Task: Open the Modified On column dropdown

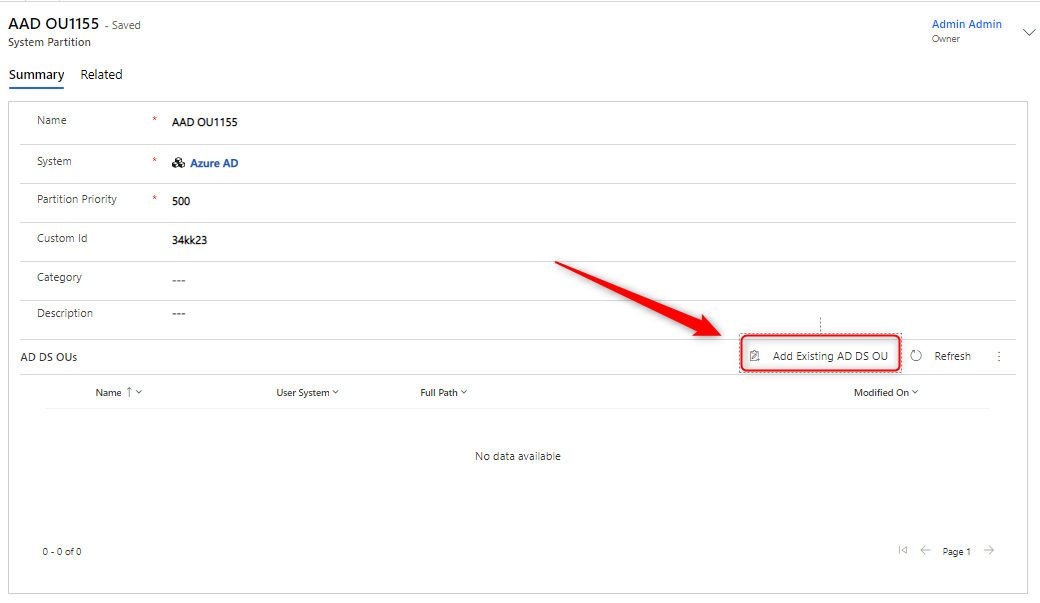Action: tap(885, 393)
